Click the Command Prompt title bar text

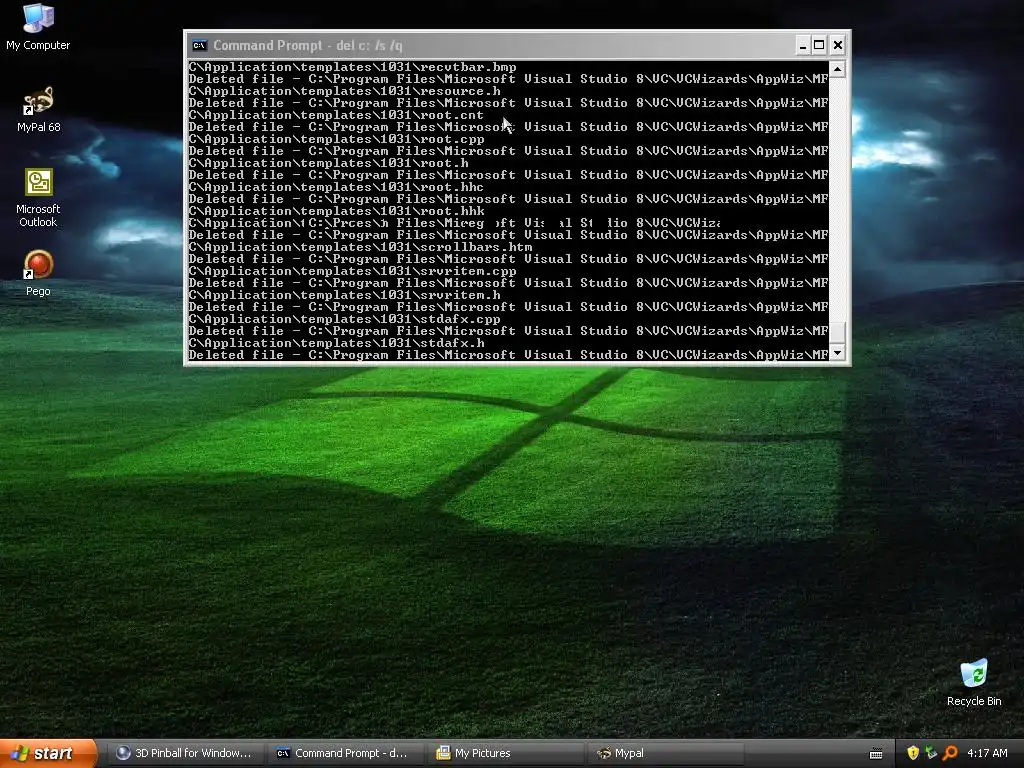click(308, 46)
